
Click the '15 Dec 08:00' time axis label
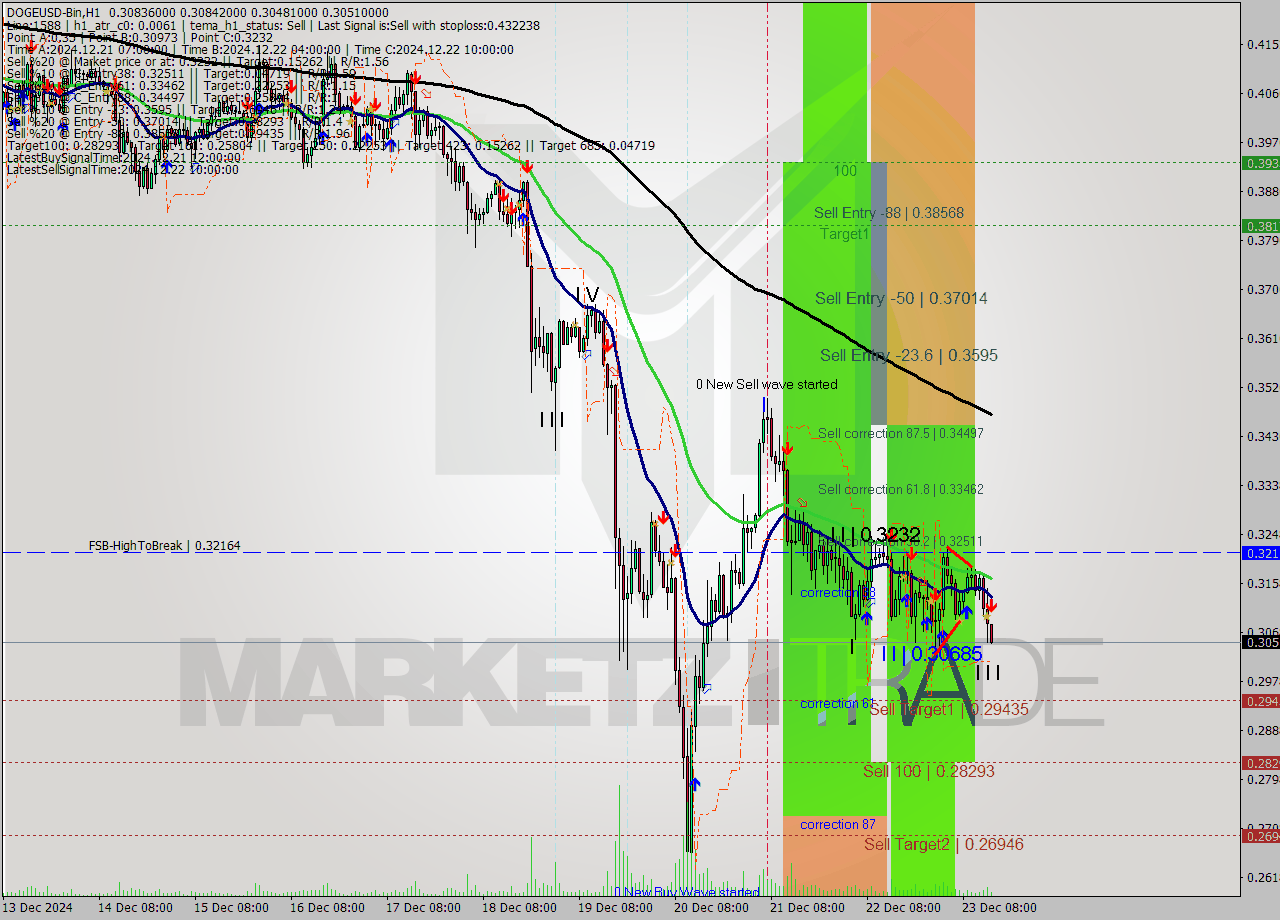(x=230, y=908)
